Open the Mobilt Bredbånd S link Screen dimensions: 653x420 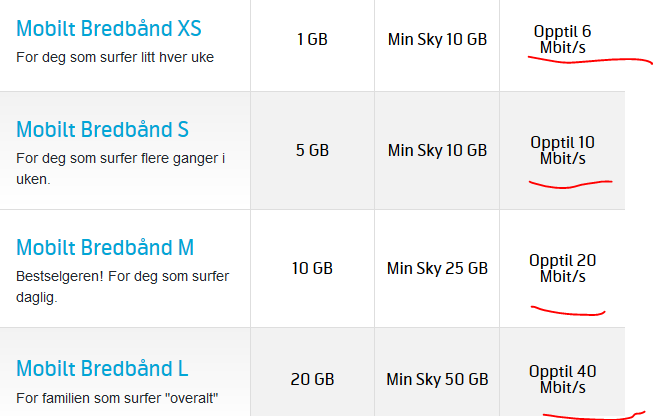tap(102, 129)
